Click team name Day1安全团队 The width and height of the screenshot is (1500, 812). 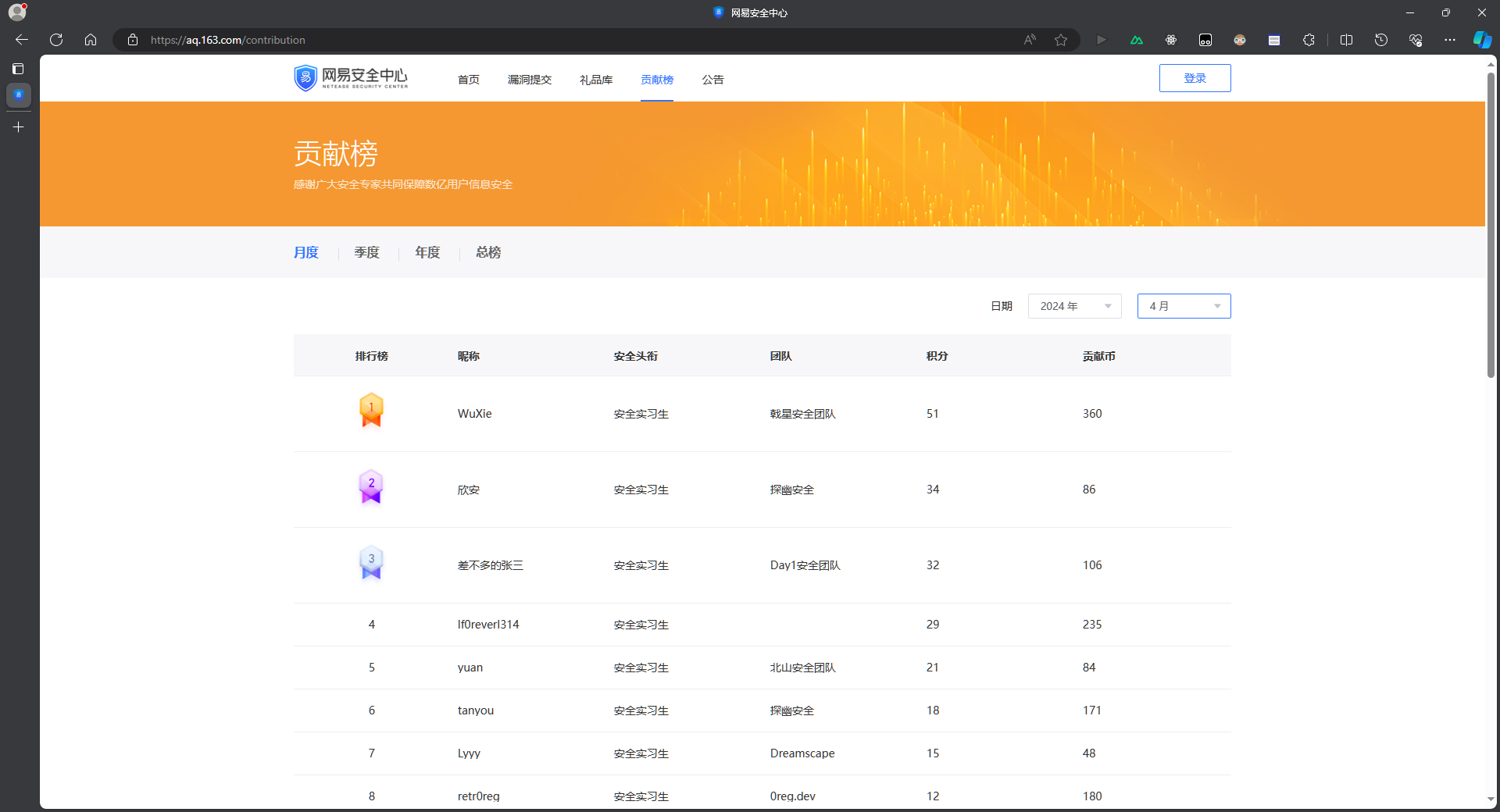tap(805, 565)
